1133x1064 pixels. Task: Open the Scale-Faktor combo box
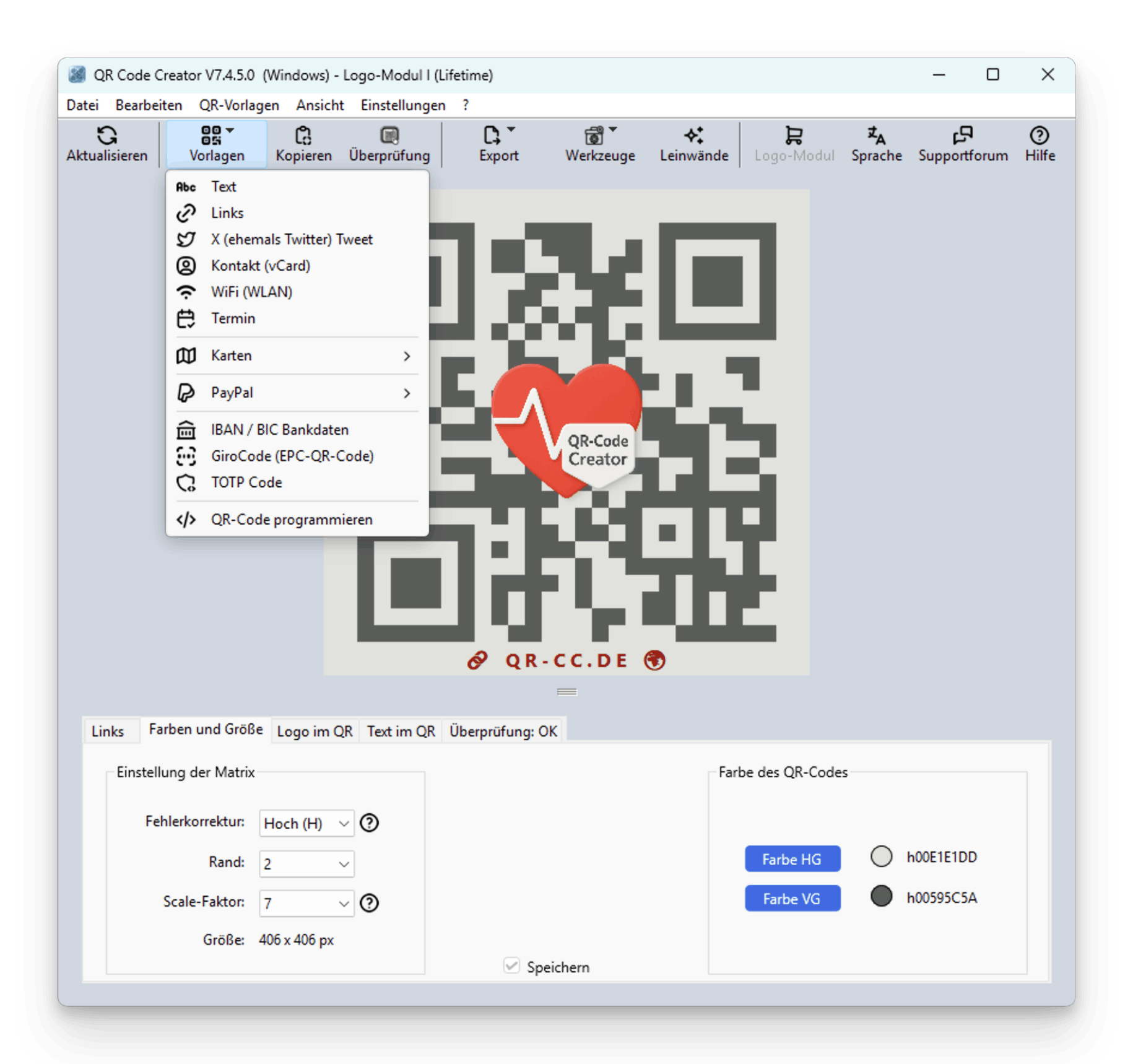[306, 904]
